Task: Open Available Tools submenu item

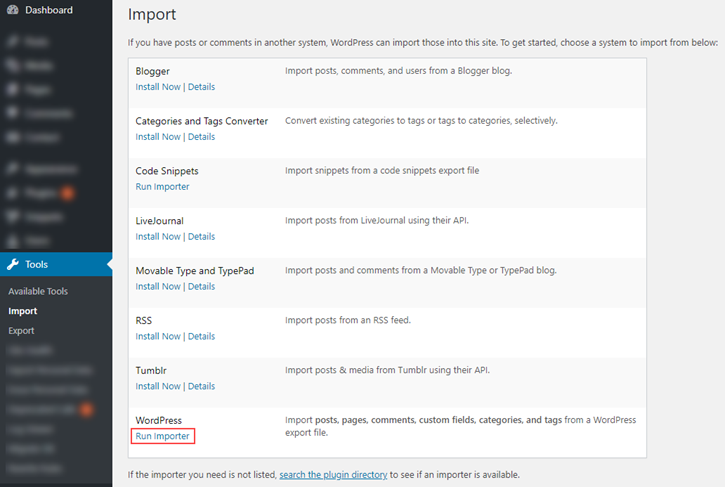Action: 38,291
